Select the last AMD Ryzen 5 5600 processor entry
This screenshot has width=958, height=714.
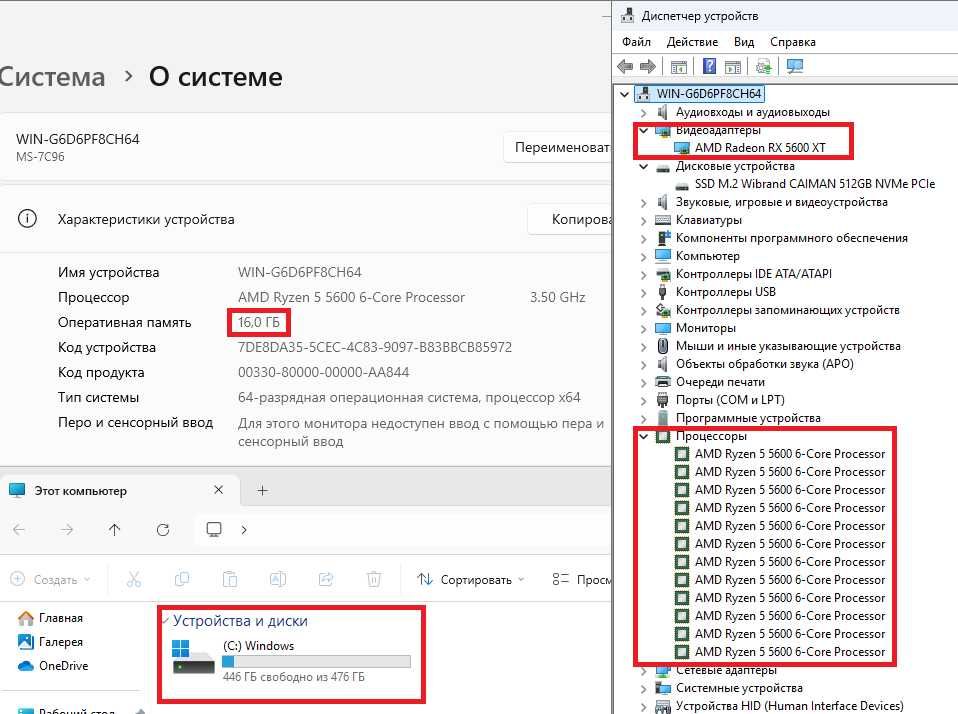pos(789,652)
